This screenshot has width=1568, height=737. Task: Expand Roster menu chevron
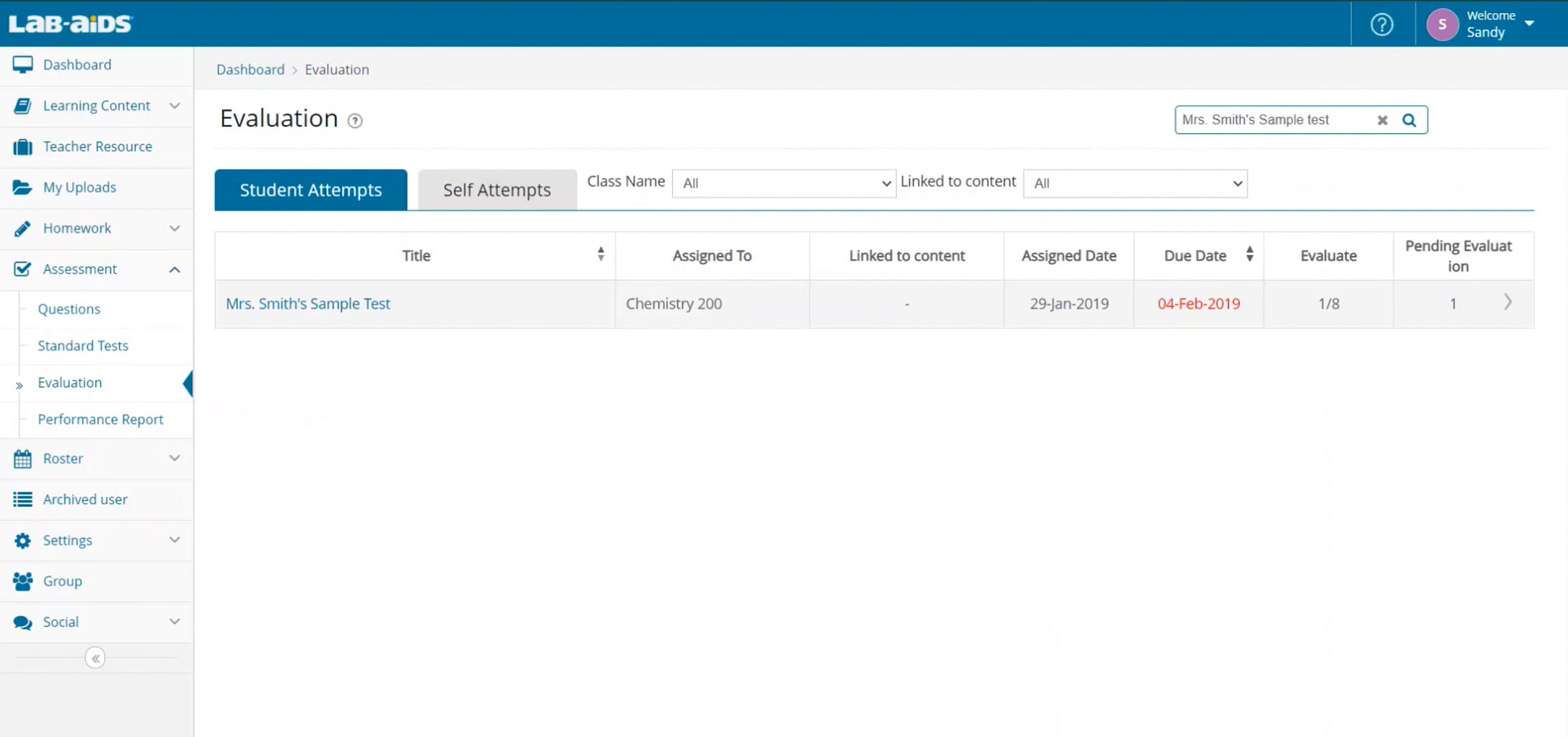[174, 459]
